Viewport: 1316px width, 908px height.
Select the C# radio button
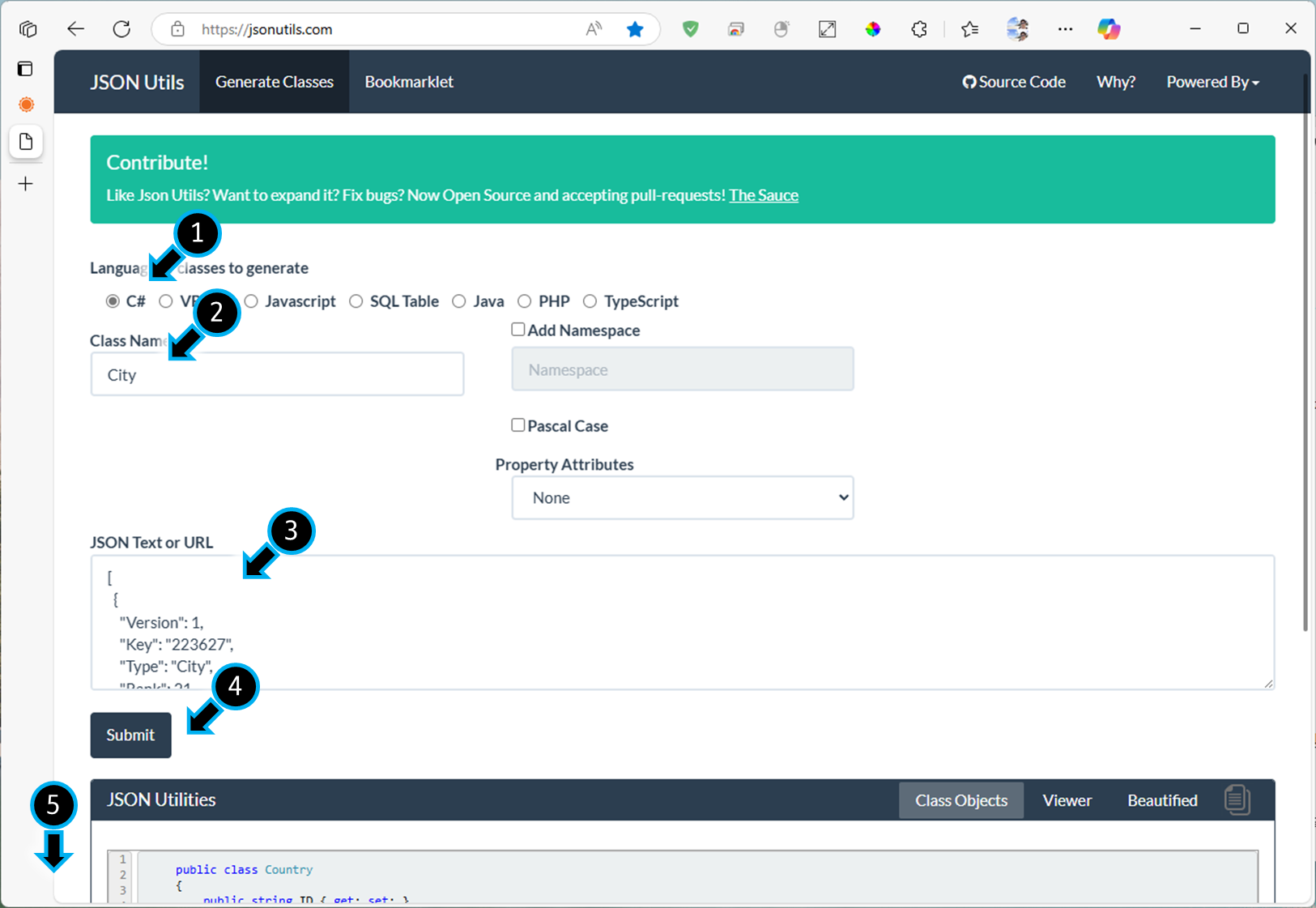click(113, 301)
